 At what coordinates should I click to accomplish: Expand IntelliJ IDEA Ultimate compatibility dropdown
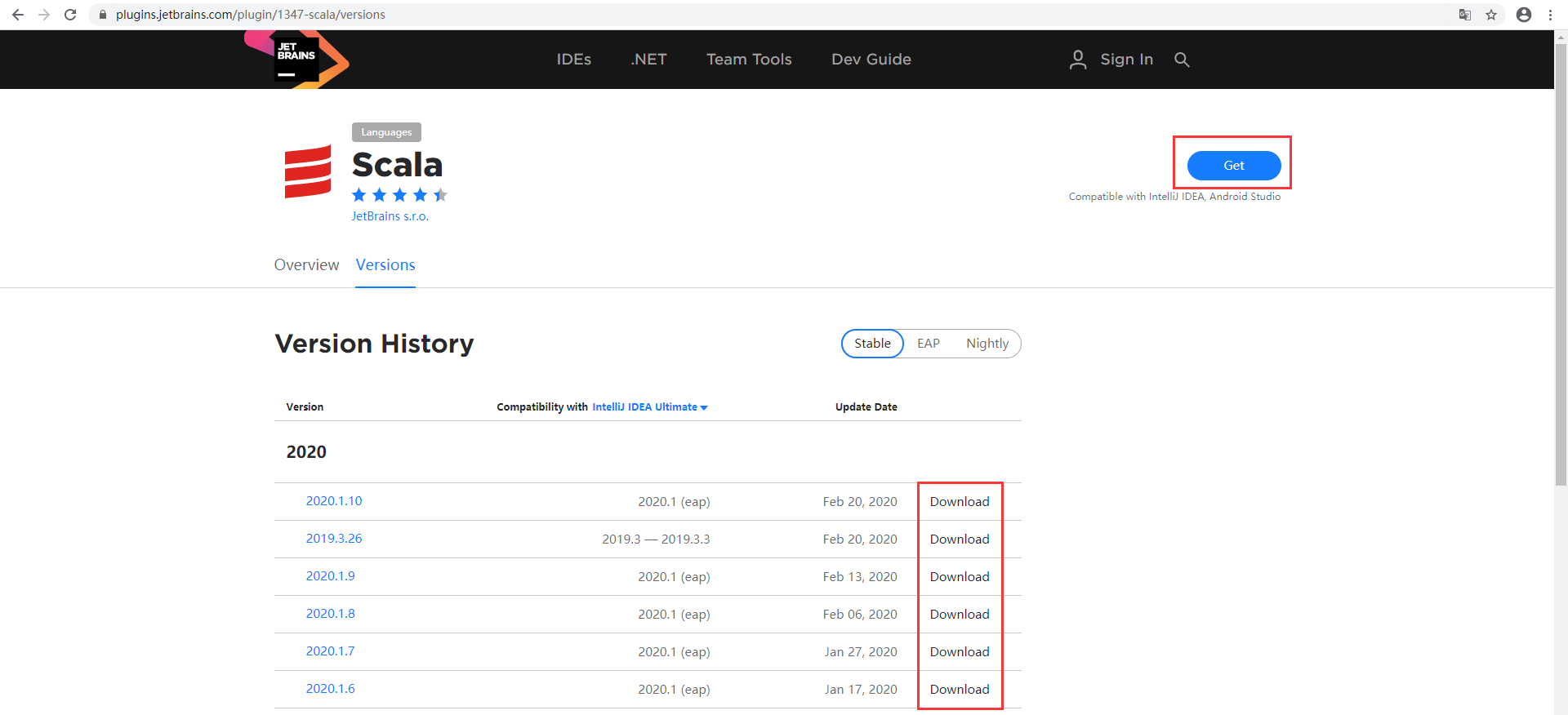(650, 407)
